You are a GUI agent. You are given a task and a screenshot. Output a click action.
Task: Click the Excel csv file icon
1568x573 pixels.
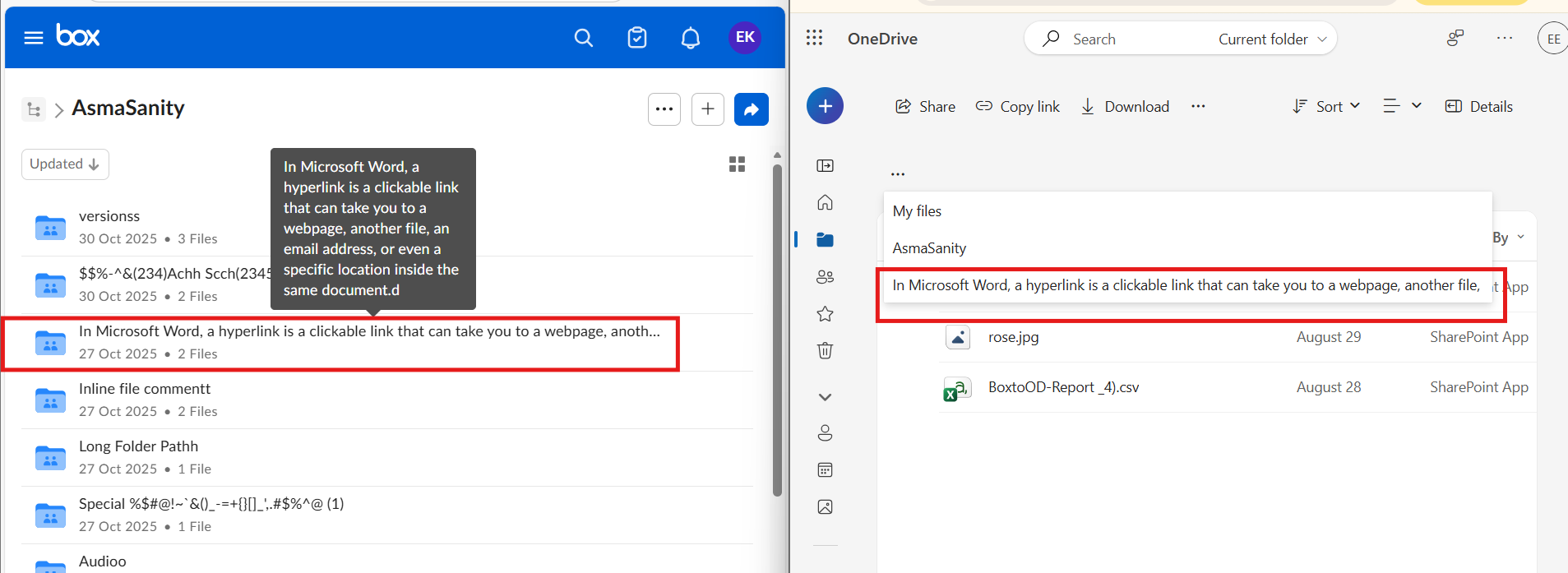[957, 388]
